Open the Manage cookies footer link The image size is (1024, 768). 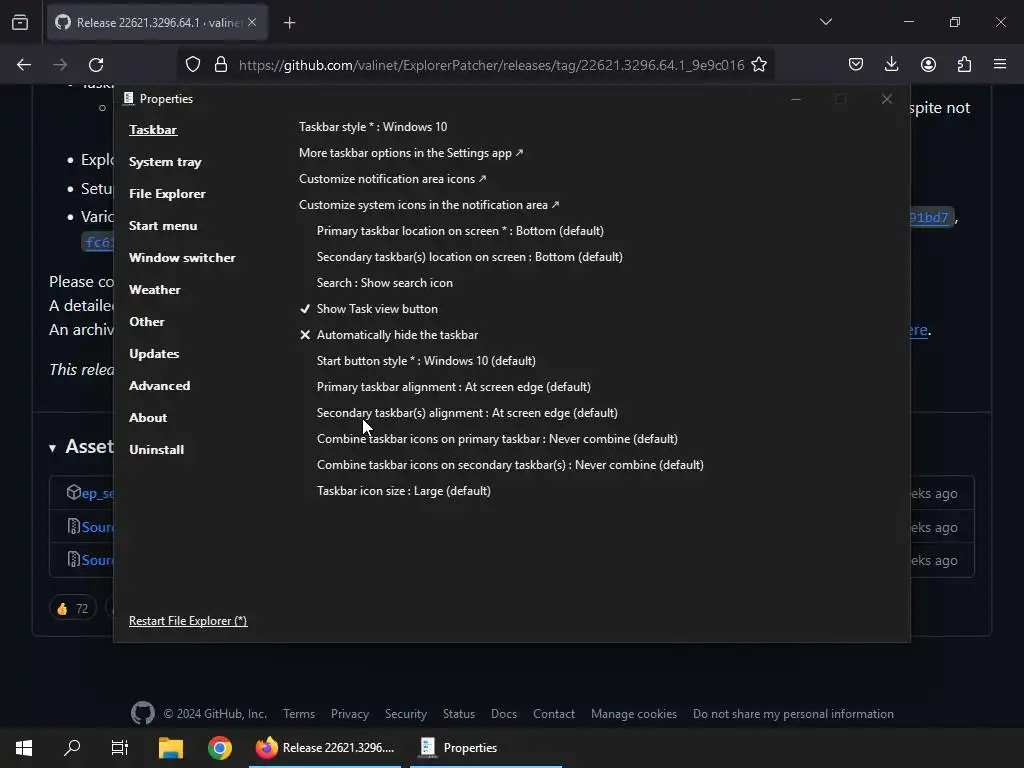point(633,714)
